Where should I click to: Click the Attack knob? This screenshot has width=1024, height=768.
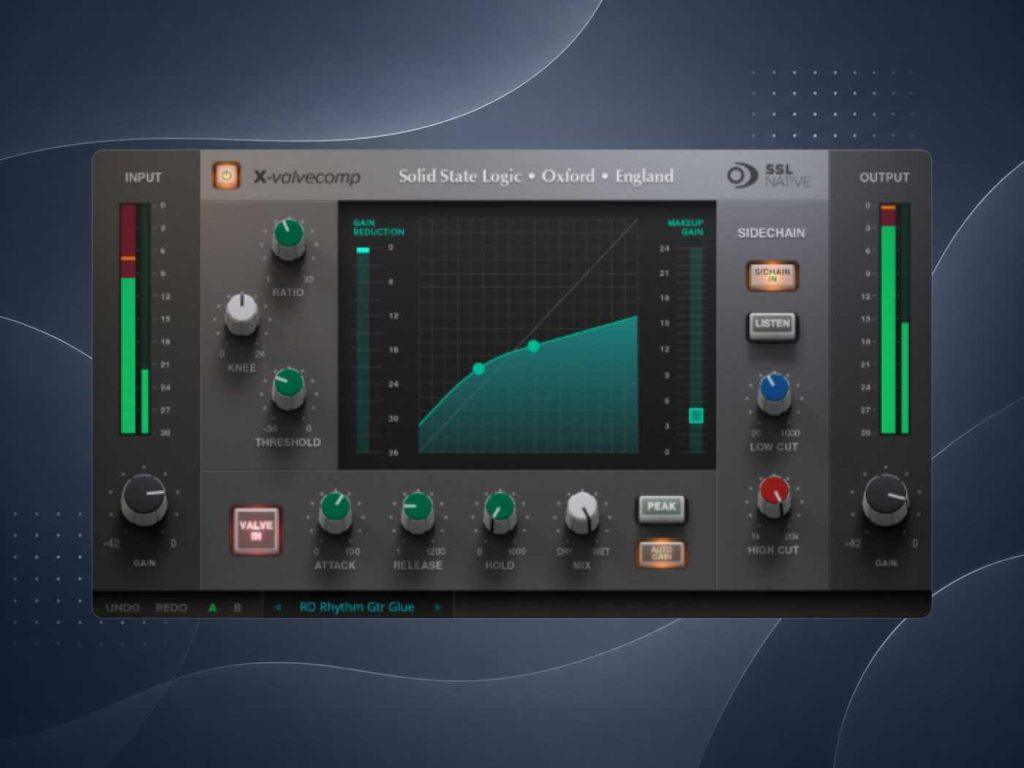[335, 512]
